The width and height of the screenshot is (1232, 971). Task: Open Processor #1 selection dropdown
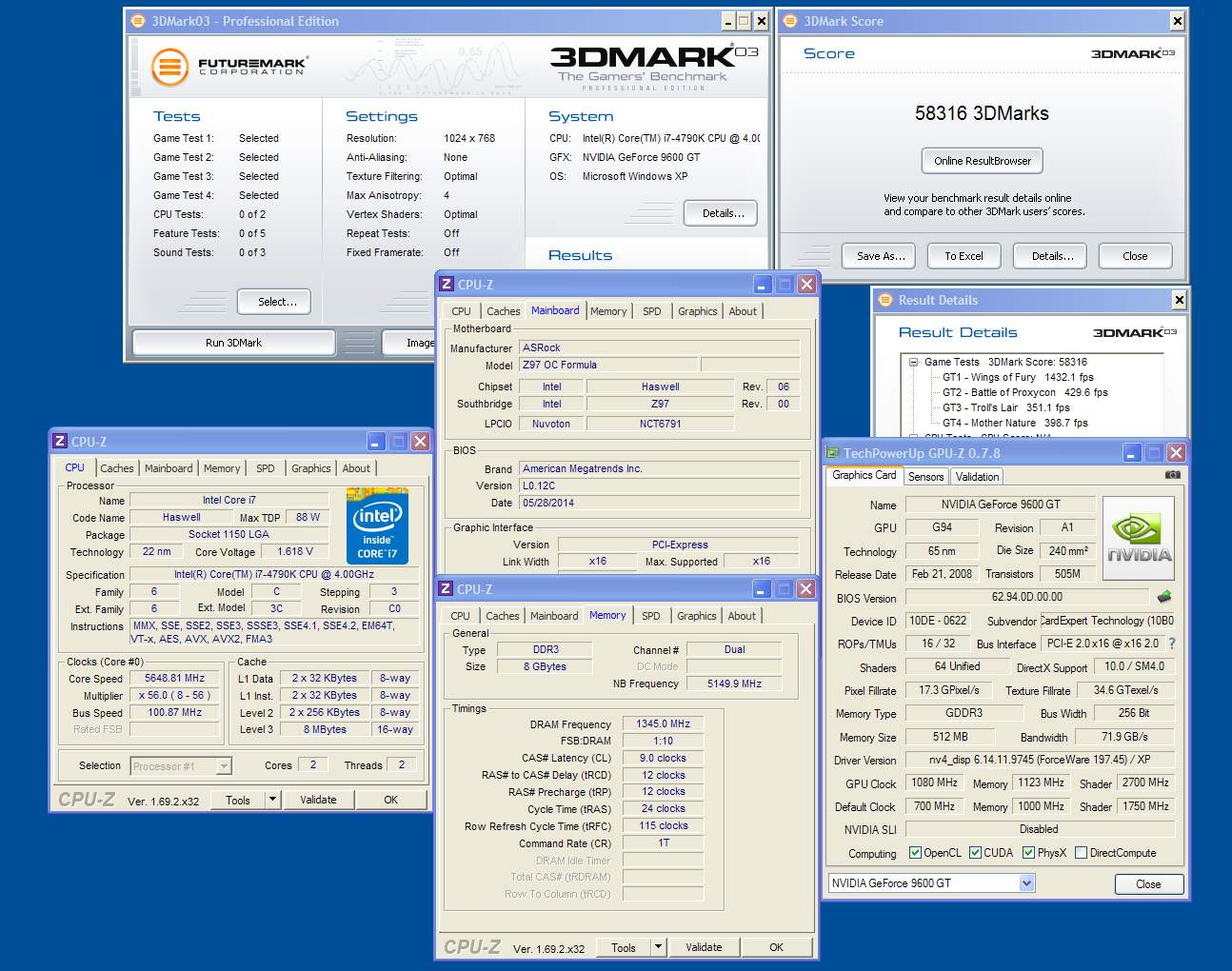click(x=224, y=766)
